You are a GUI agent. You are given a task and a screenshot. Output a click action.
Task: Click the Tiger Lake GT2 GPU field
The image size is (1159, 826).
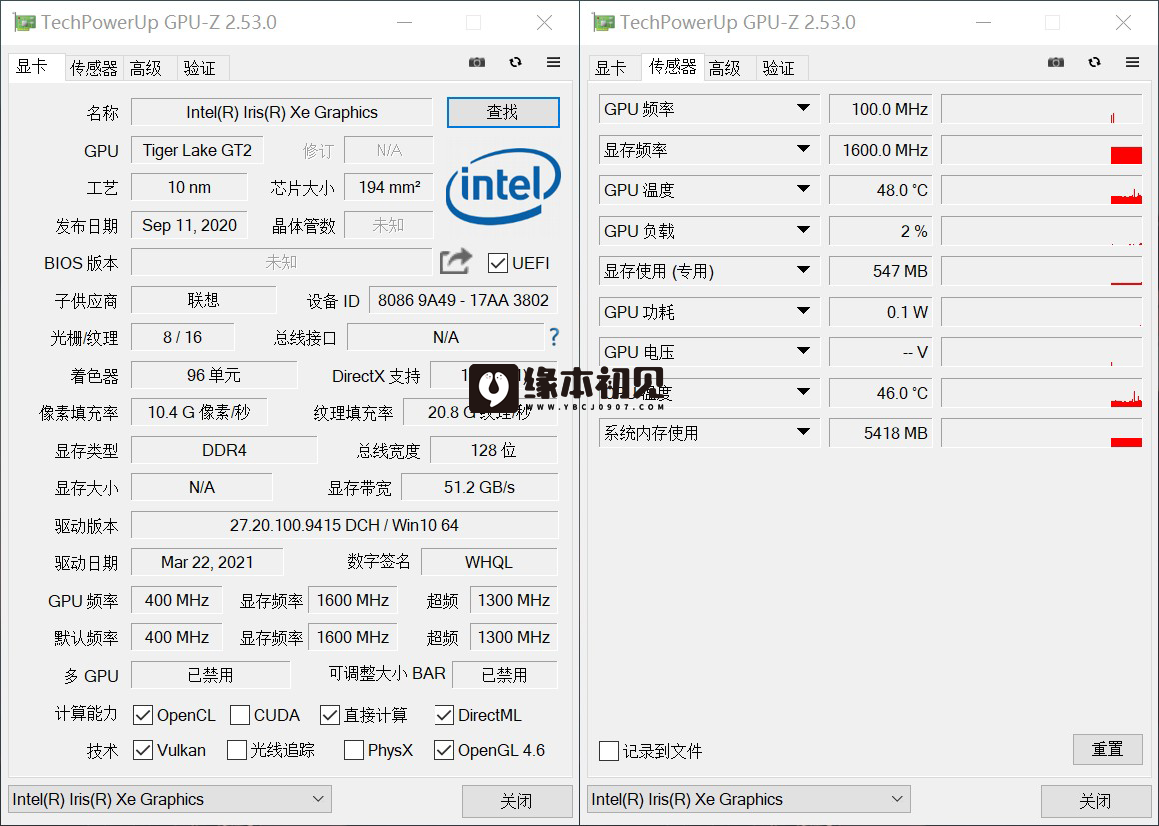(197, 150)
